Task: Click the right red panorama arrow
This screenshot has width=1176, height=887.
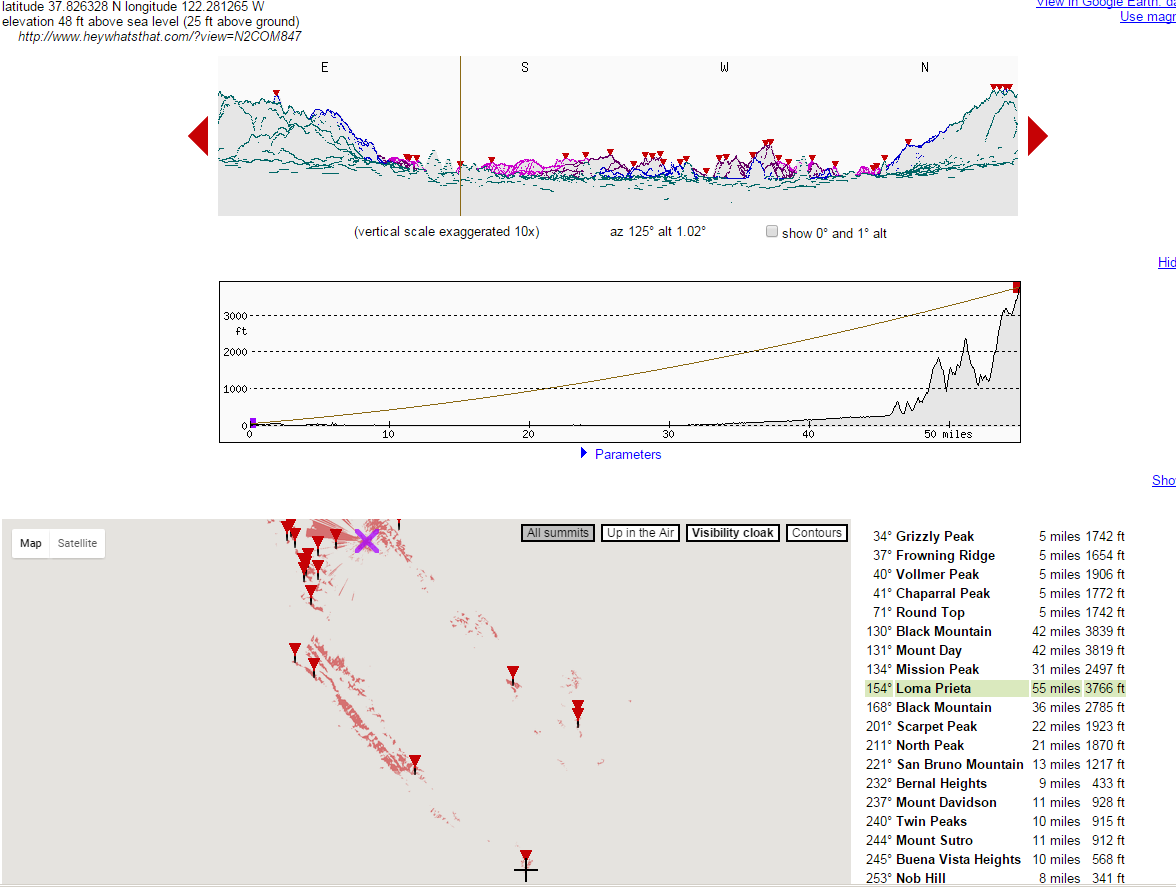Action: 1037,136
